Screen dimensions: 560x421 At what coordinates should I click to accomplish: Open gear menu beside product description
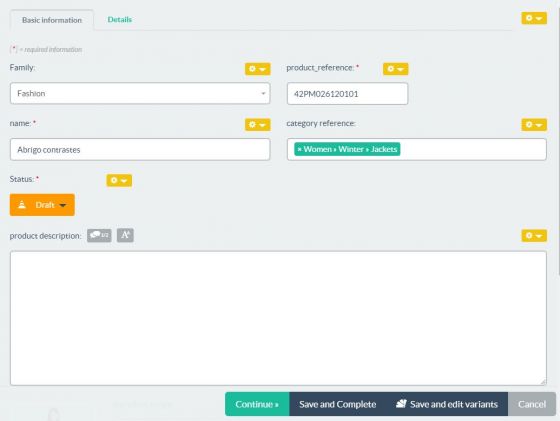pyautogui.click(x=534, y=236)
